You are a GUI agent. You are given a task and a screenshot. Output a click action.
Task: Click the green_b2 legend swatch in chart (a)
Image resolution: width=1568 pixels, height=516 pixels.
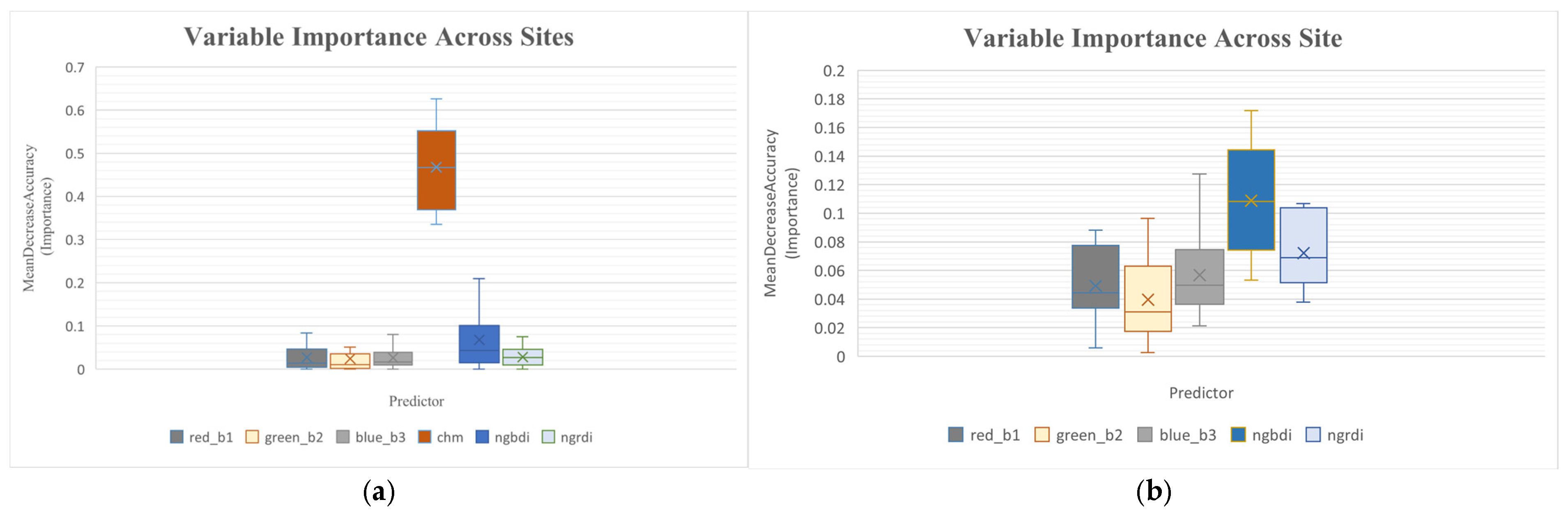pos(252,437)
